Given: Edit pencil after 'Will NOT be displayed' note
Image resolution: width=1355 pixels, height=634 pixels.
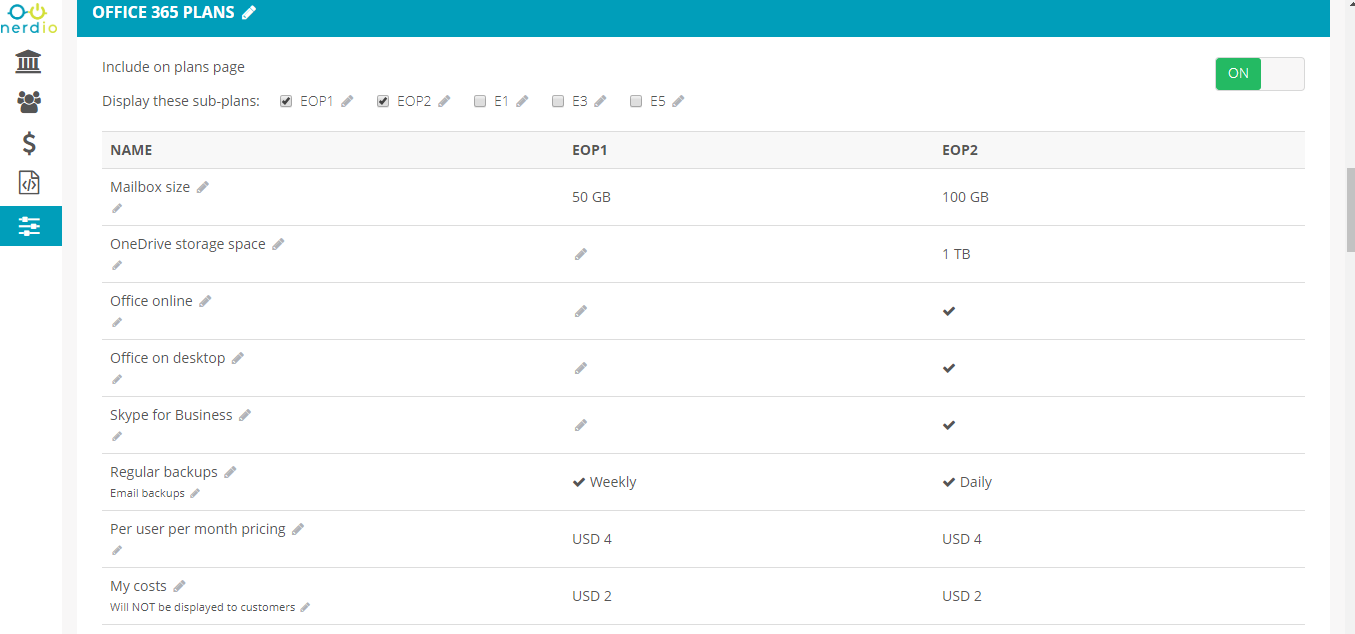Looking at the screenshot, I should (305, 607).
